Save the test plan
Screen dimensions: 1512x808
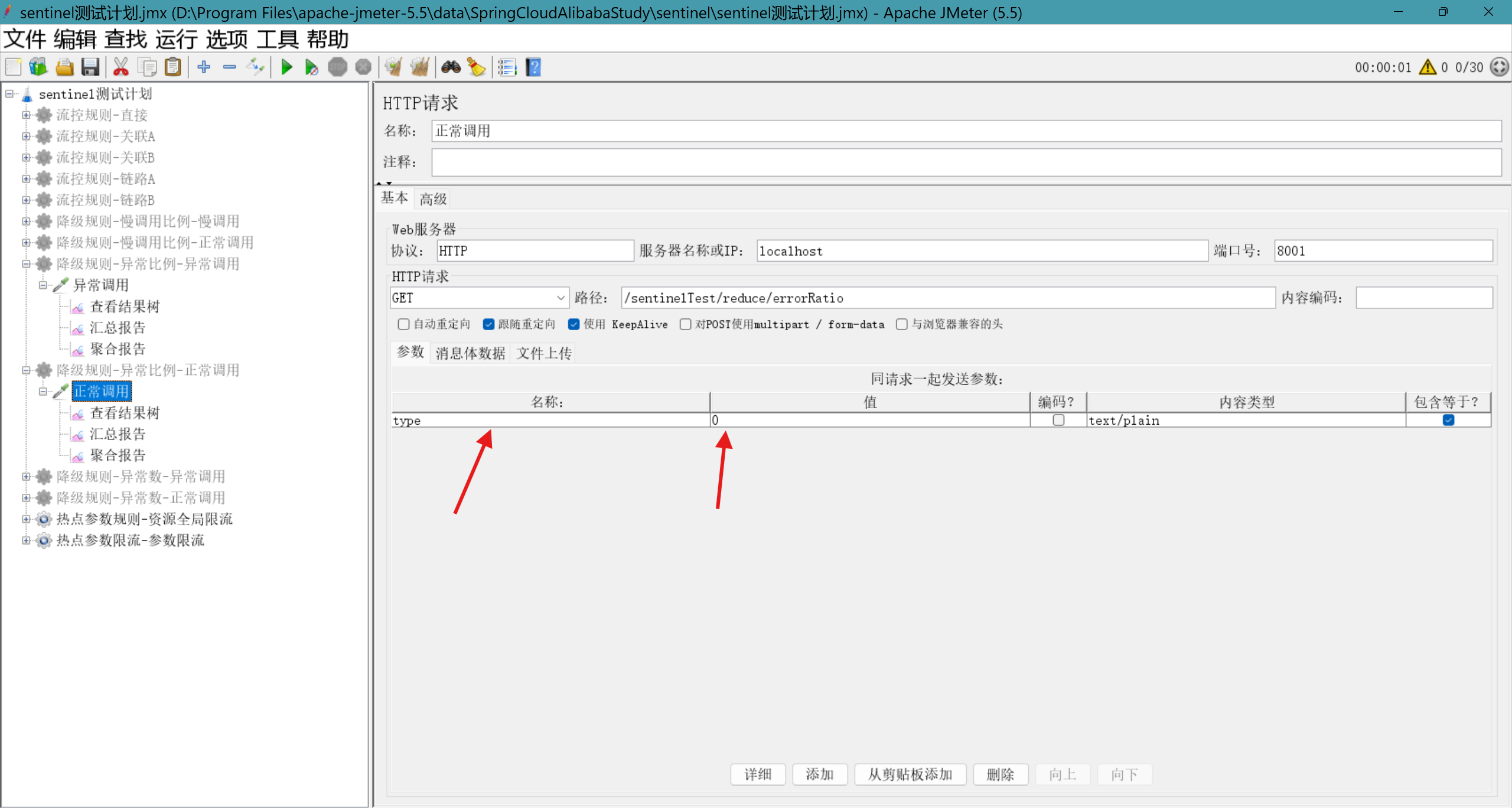(x=90, y=67)
